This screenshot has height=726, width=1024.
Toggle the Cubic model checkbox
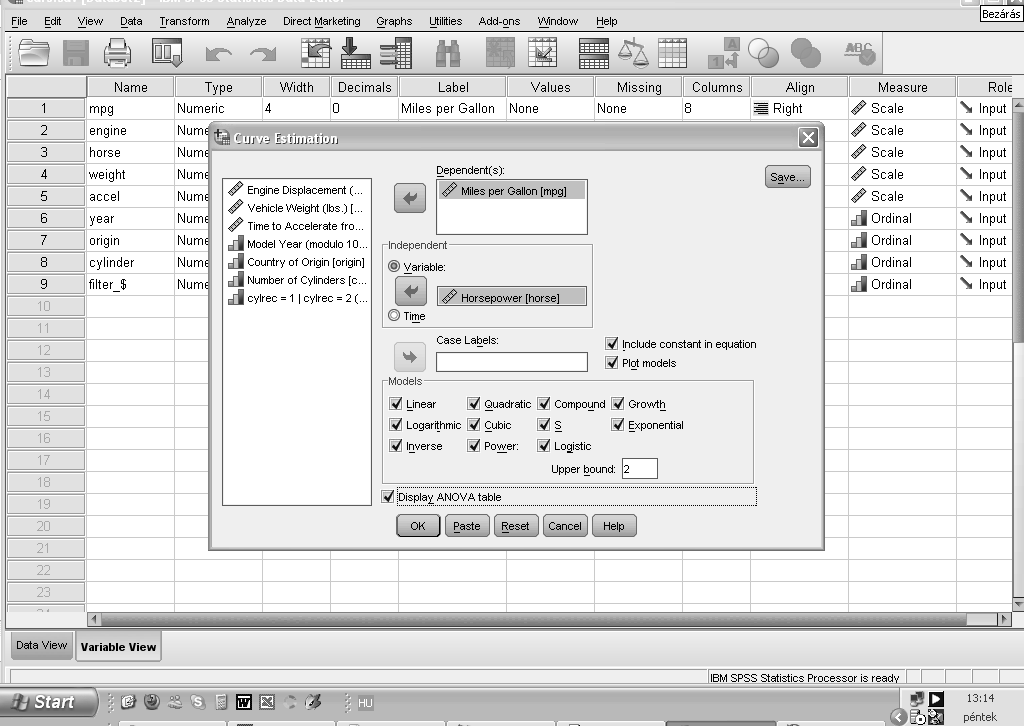[473, 424]
